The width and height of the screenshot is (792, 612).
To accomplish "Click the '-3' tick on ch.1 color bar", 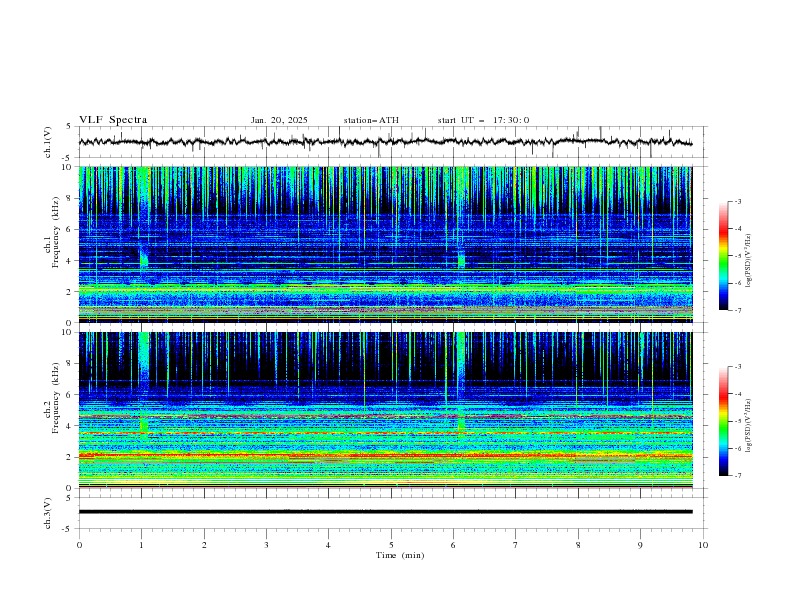I will (x=738, y=201).
